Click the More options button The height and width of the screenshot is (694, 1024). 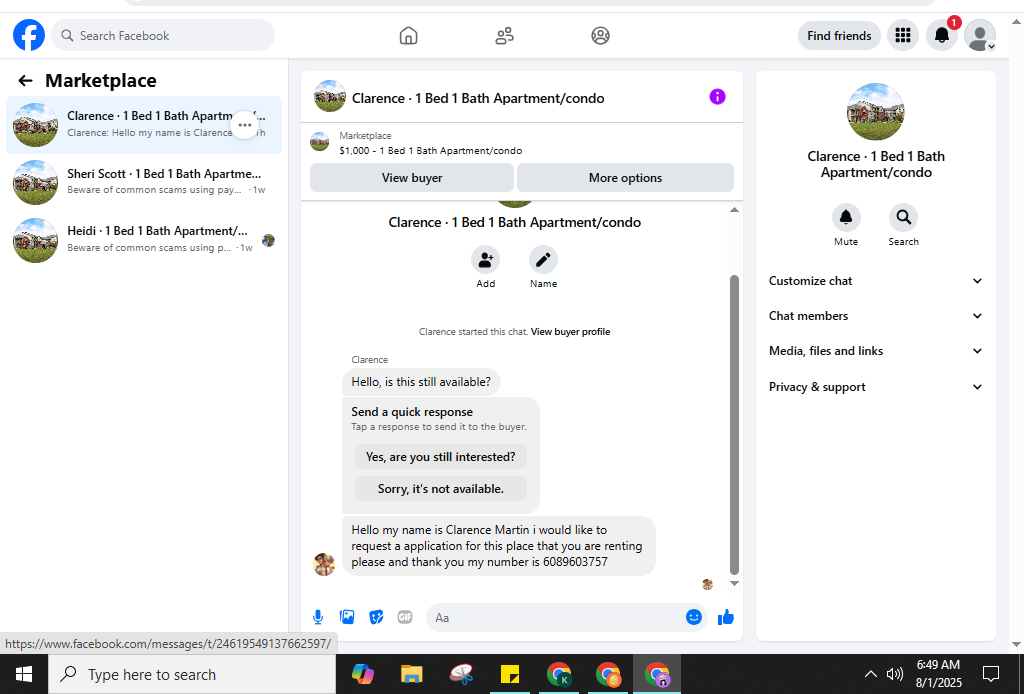coord(625,178)
